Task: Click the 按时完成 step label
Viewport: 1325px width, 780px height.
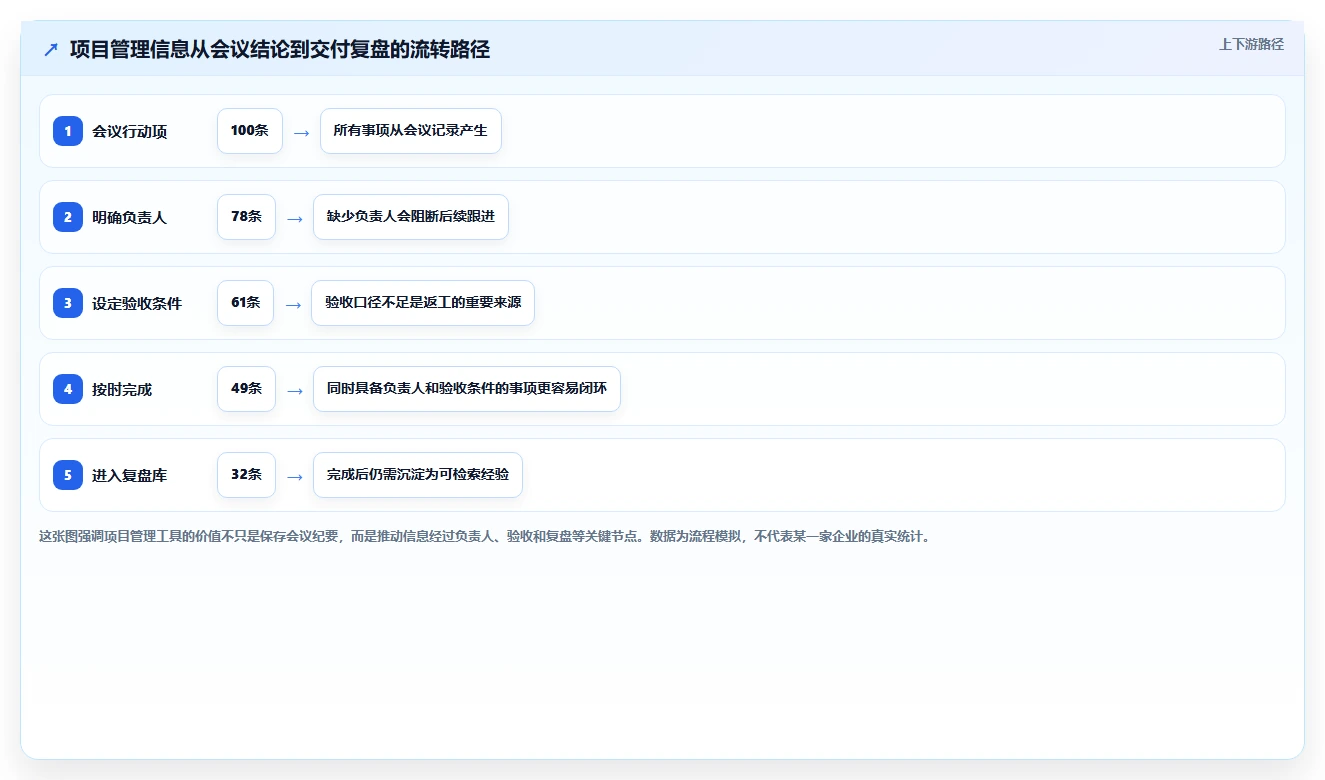Action: point(122,389)
